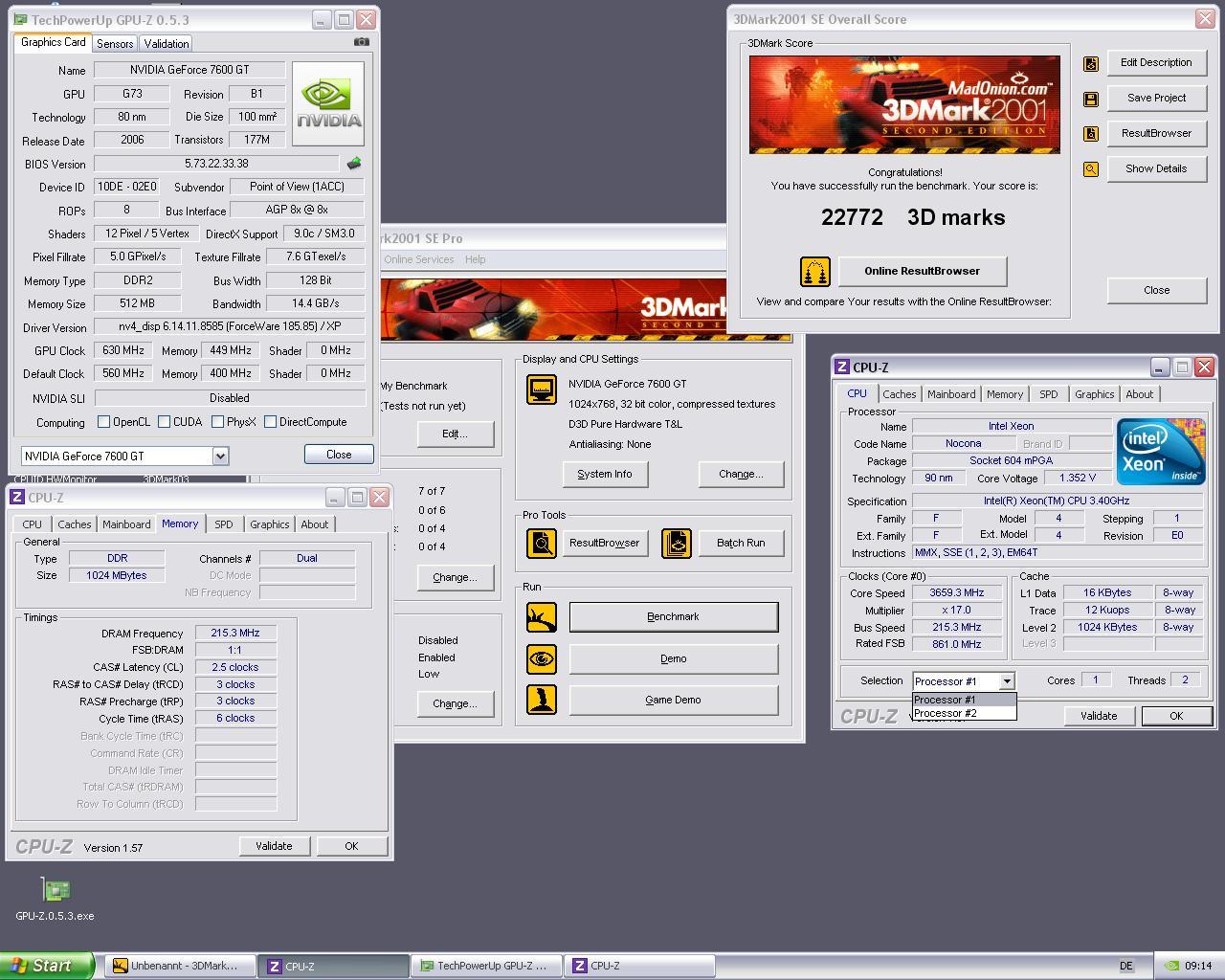The height and width of the screenshot is (980, 1225).
Task: Click the Show Details magnifier icon
Action: [1090, 169]
